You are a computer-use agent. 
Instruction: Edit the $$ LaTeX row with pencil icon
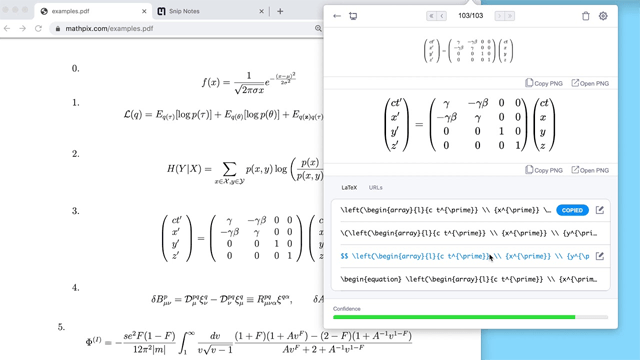pyautogui.click(x=600, y=256)
